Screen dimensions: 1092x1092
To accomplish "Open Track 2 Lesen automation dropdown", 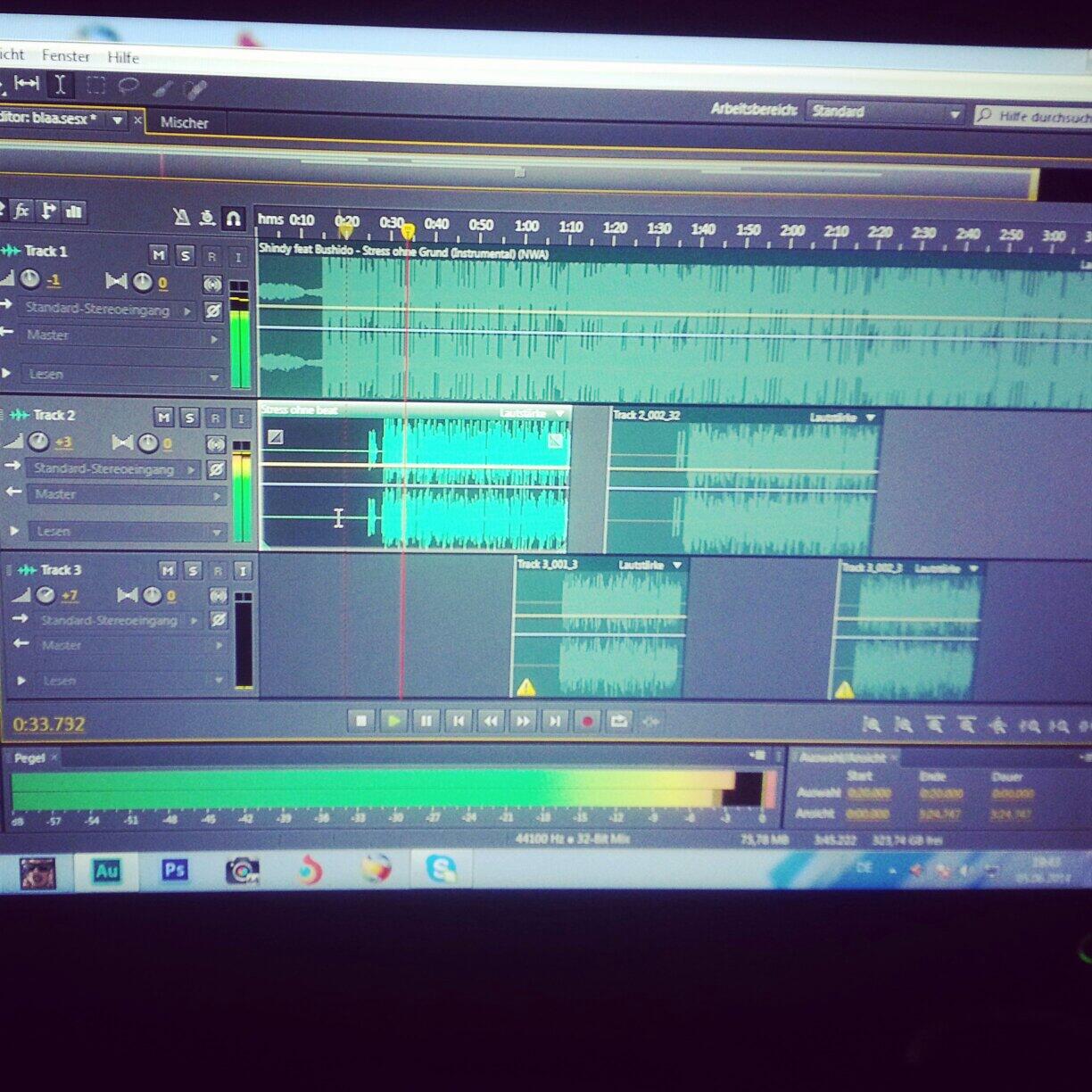I will (x=127, y=531).
